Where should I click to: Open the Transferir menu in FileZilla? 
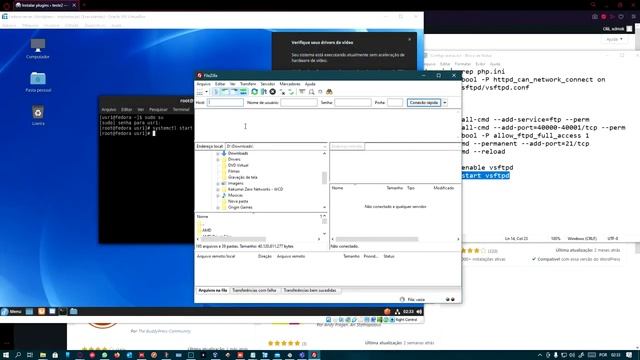[x=248, y=84]
